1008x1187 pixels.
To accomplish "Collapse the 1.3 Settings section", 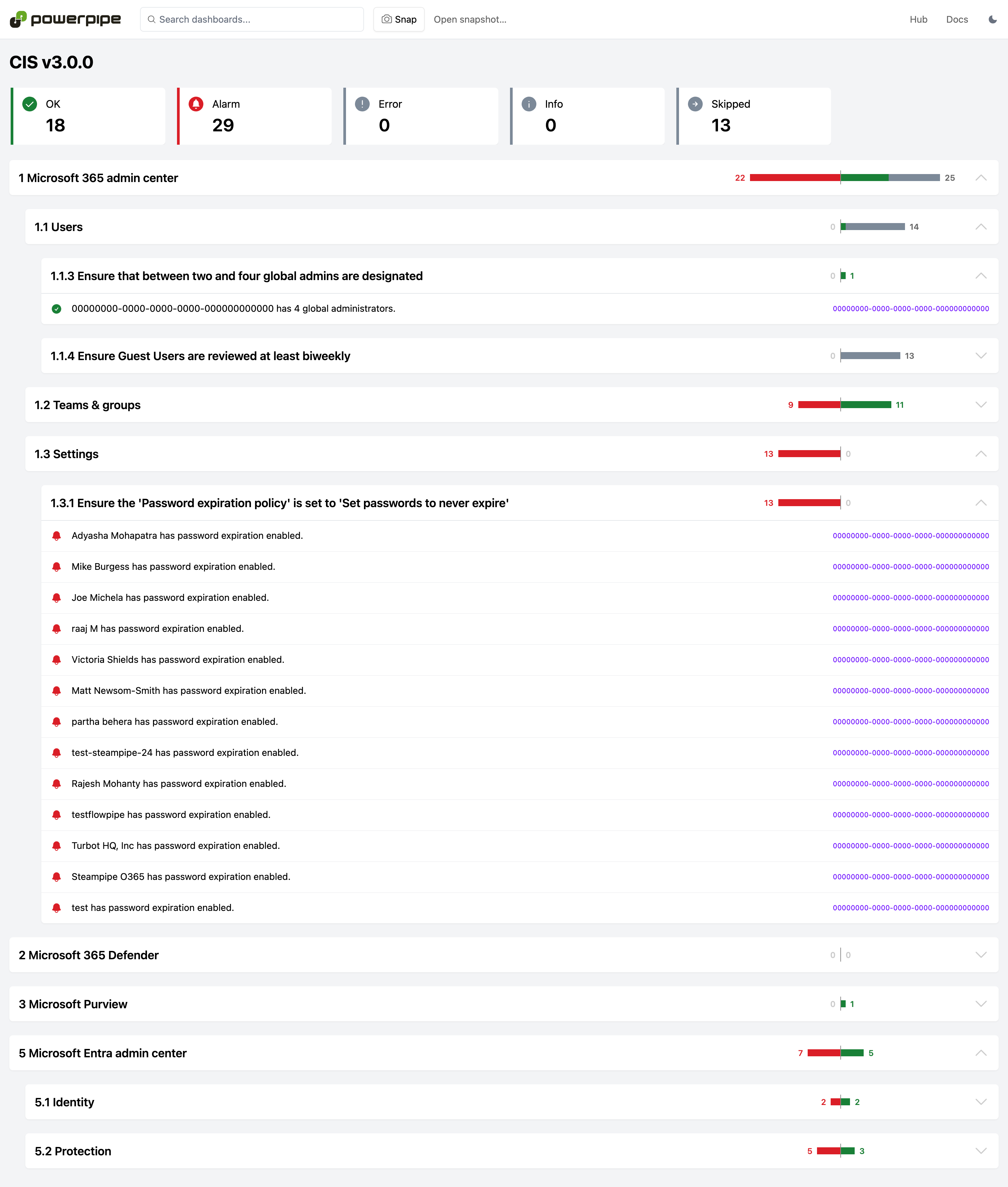I will (981, 454).
